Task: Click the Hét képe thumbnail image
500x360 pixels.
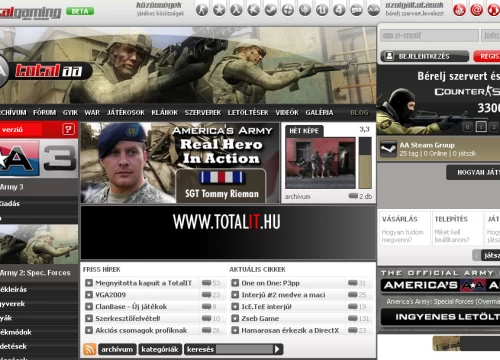Action: coord(320,163)
